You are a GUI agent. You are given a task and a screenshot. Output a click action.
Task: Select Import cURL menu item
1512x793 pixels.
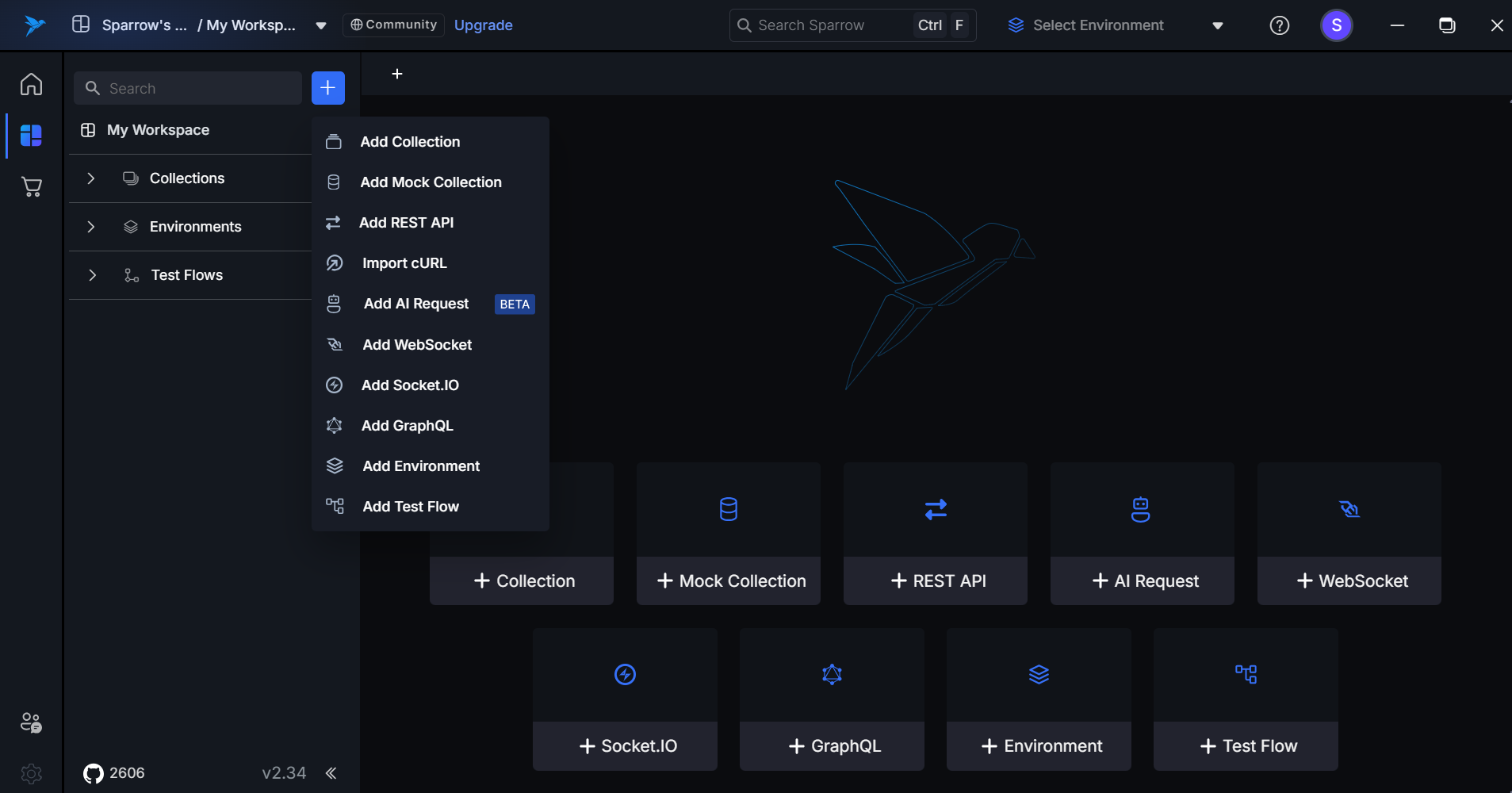click(x=404, y=263)
